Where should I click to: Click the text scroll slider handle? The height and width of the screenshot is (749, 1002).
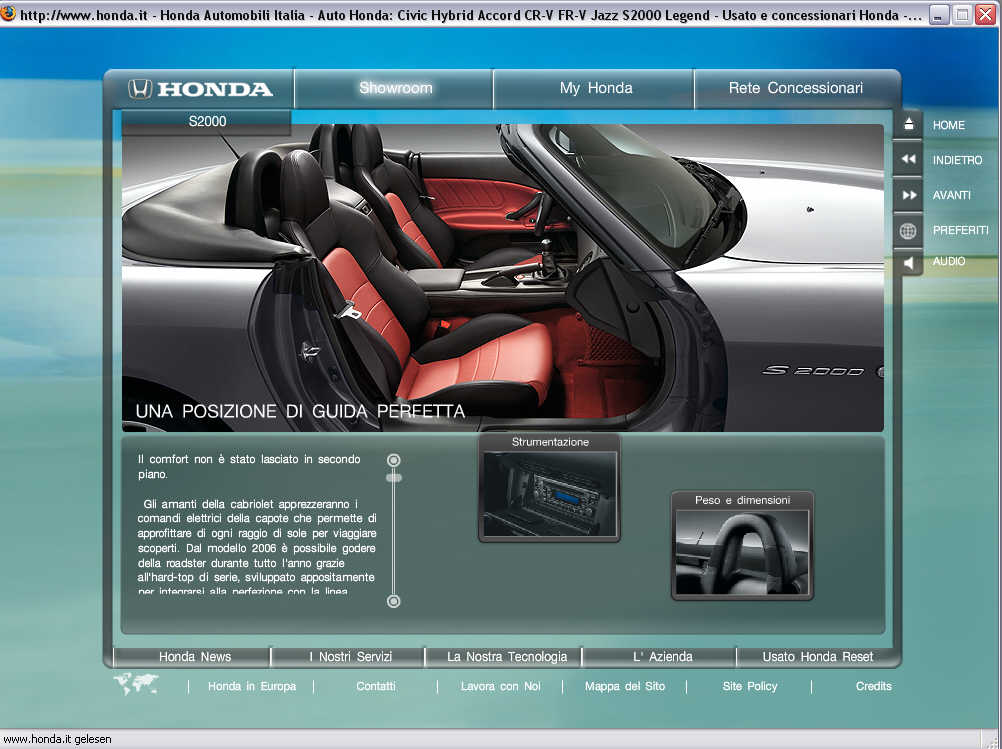pyautogui.click(x=394, y=478)
